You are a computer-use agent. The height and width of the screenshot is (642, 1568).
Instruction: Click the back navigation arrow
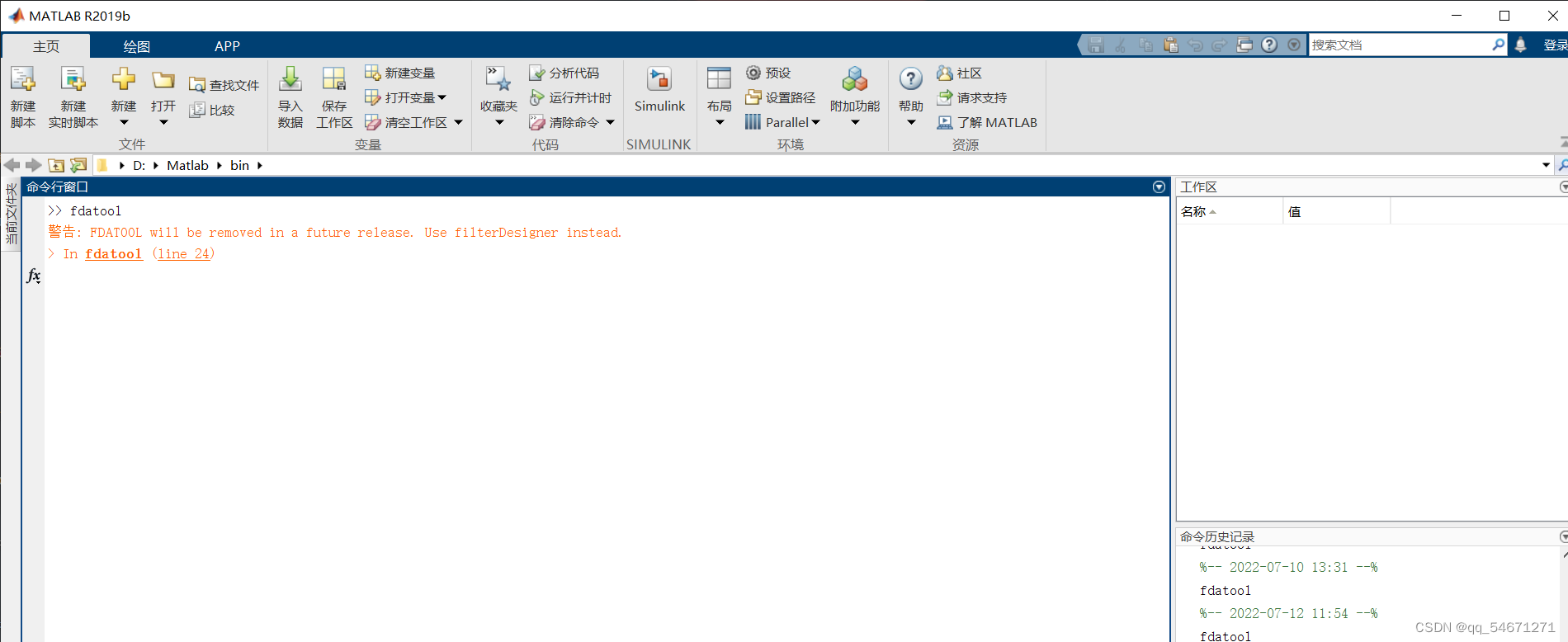(x=12, y=165)
